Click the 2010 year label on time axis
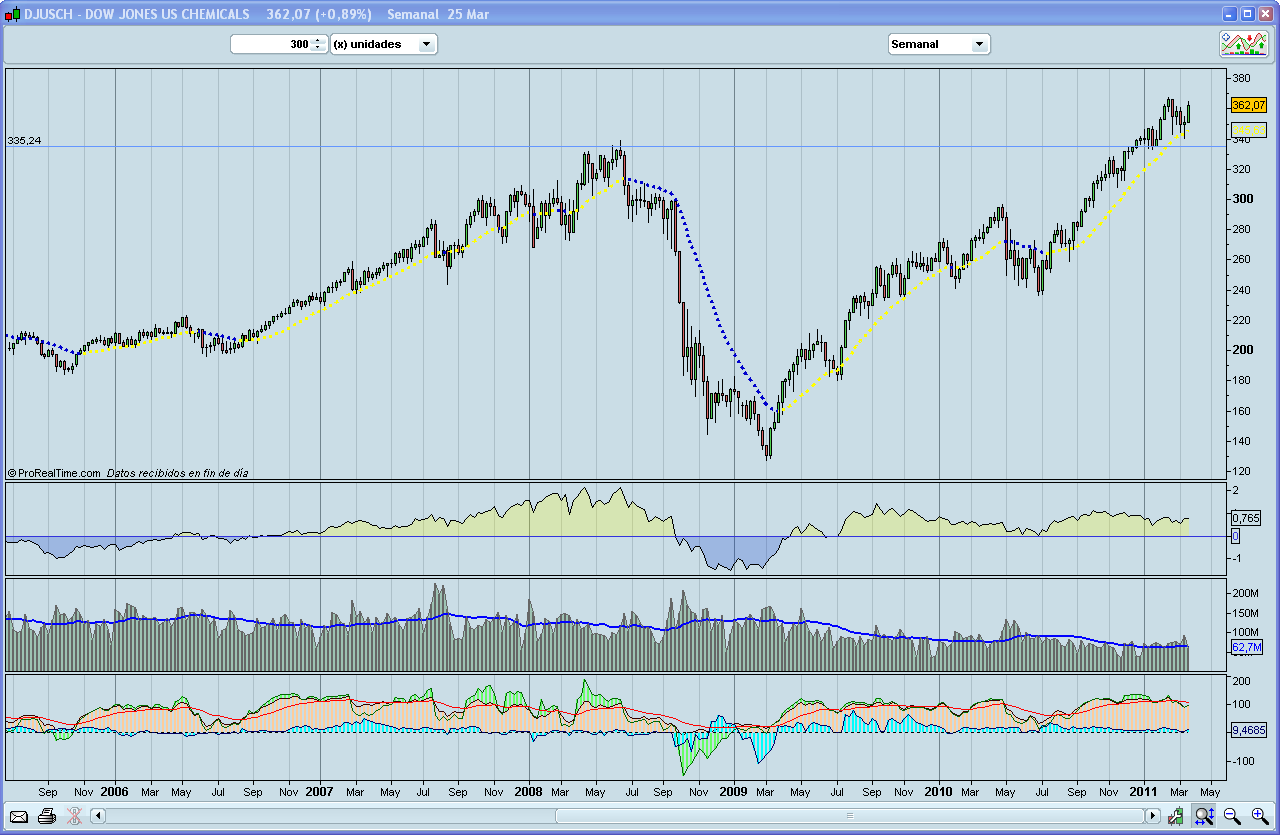The width and height of the screenshot is (1280, 835). [x=939, y=791]
